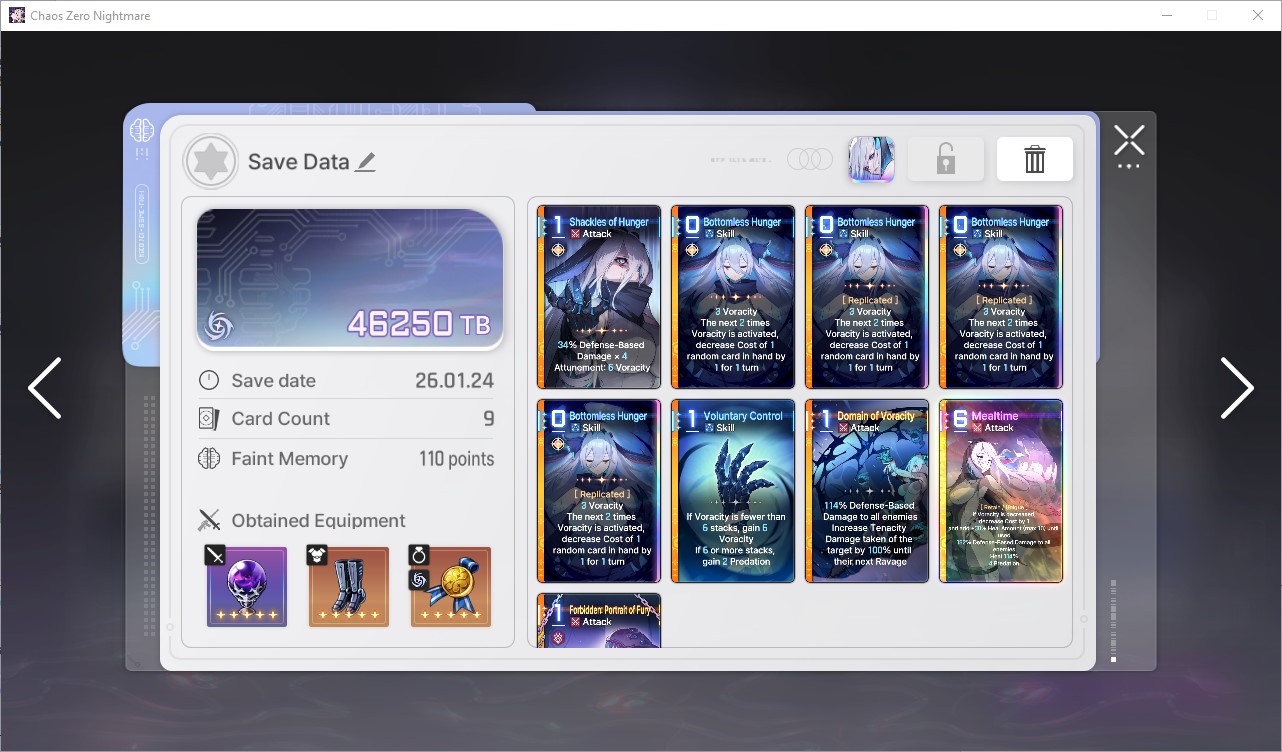
Task: Click the cards icon next to Card Count
Action: (209, 419)
